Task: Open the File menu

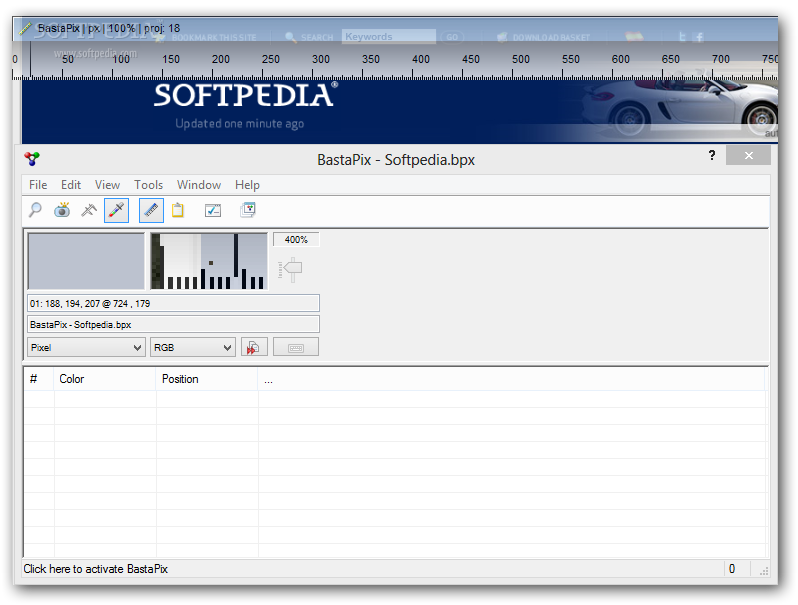Action: pos(38,185)
